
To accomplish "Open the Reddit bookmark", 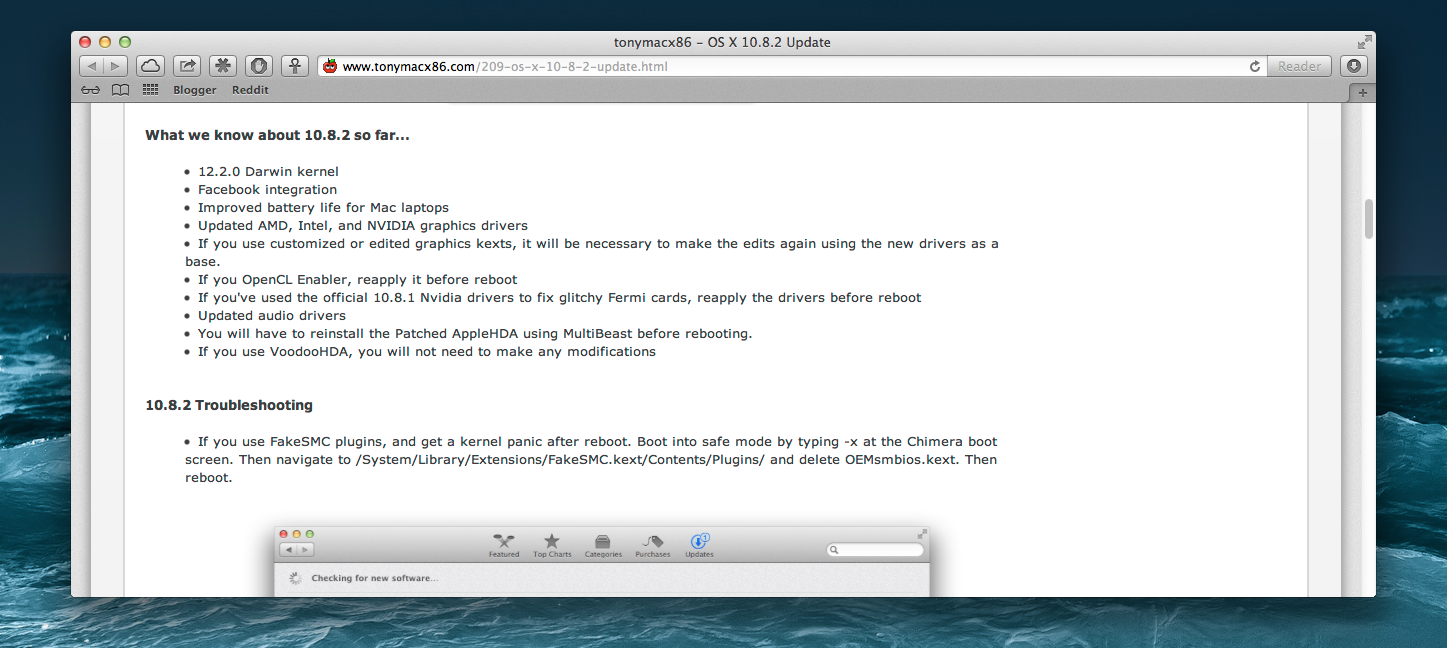I will pyautogui.click(x=250, y=90).
